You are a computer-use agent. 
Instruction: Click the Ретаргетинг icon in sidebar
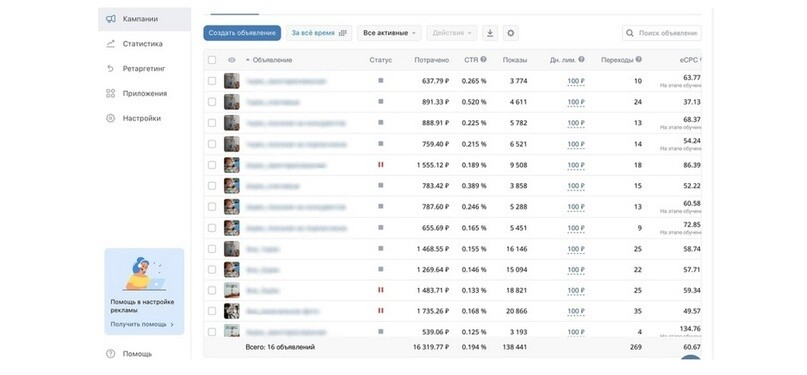(x=111, y=69)
